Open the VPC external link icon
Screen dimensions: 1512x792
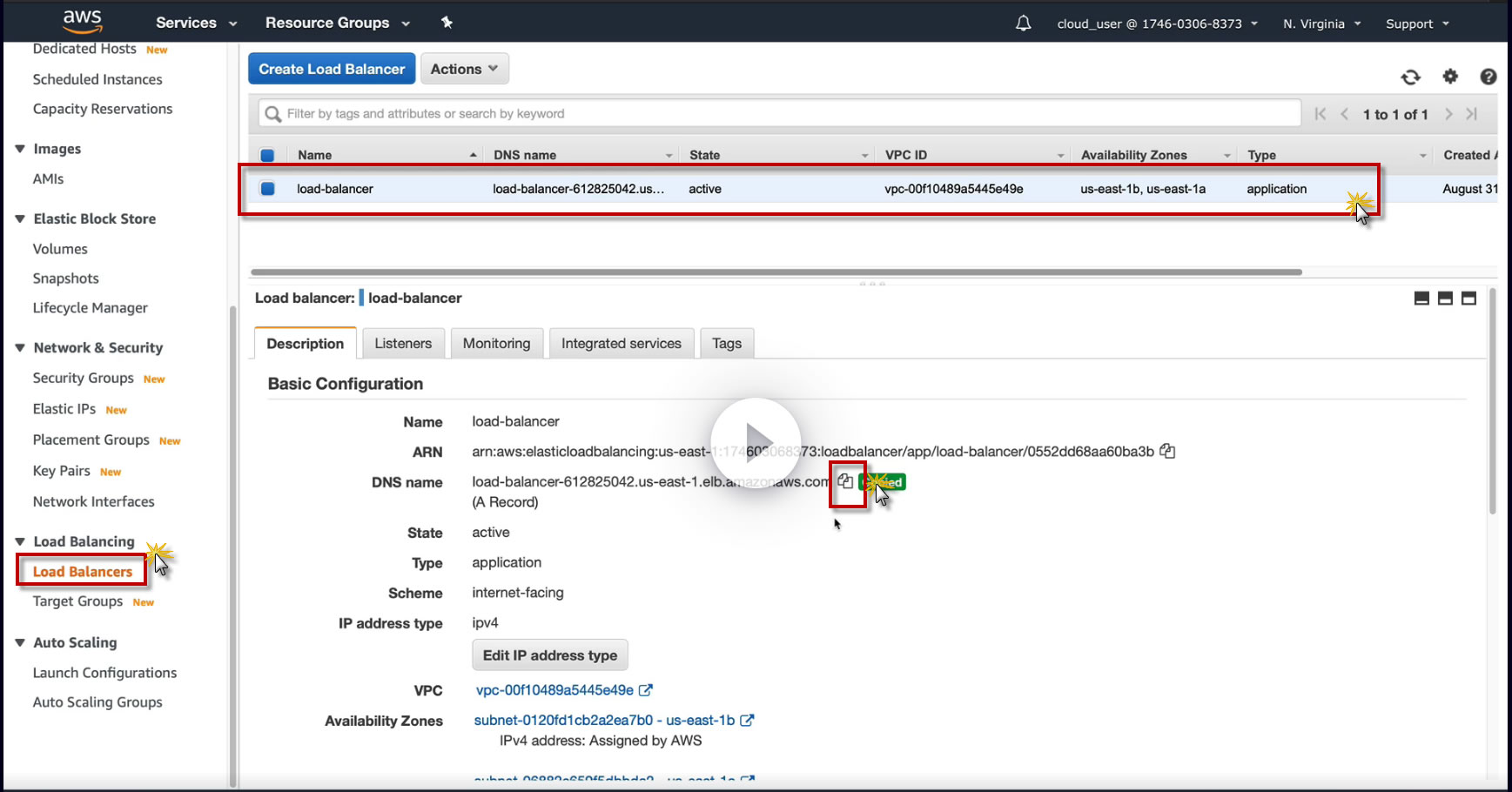click(x=646, y=690)
